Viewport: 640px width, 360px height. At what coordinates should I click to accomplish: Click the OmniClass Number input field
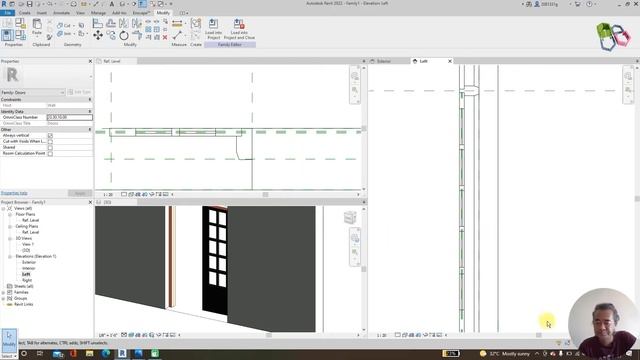point(69,117)
